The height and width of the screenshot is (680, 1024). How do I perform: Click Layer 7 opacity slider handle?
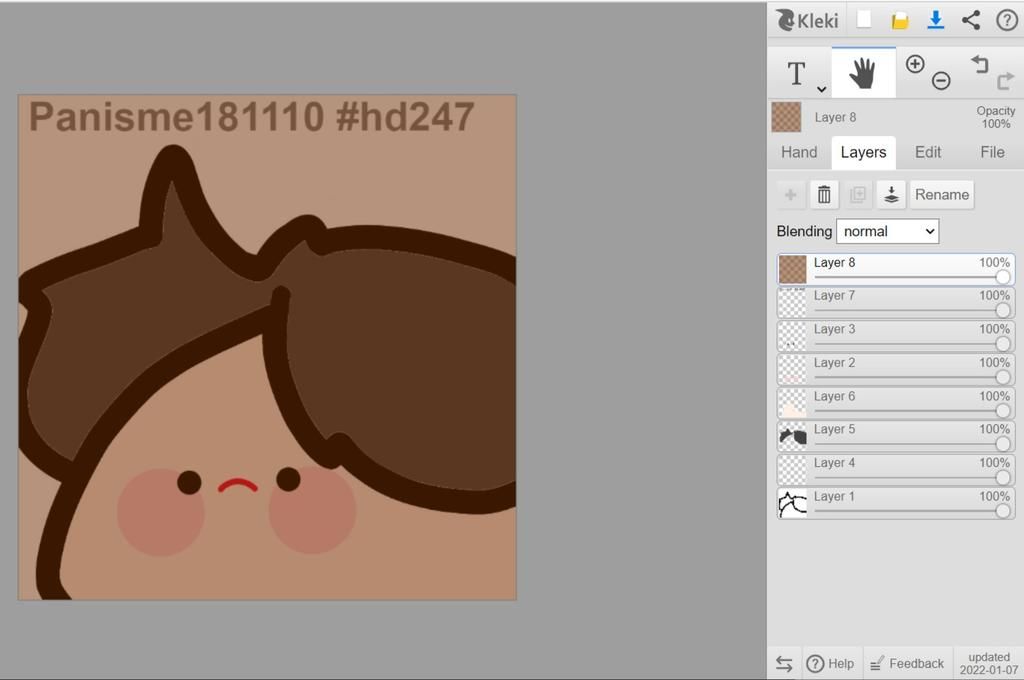[1003, 310]
